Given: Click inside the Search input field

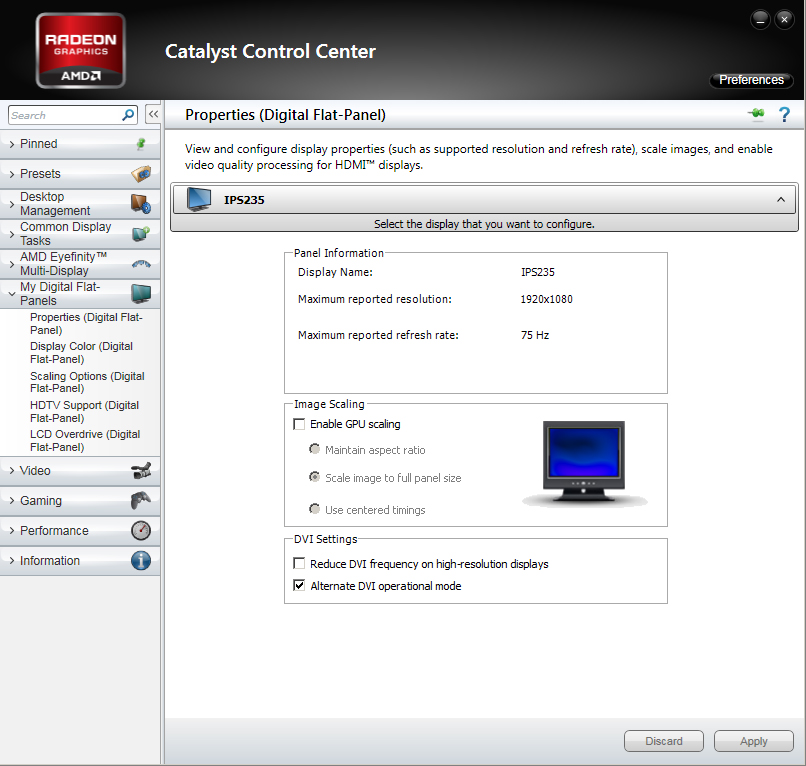Looking at the screenshot, I should click(x=62, y=115).
